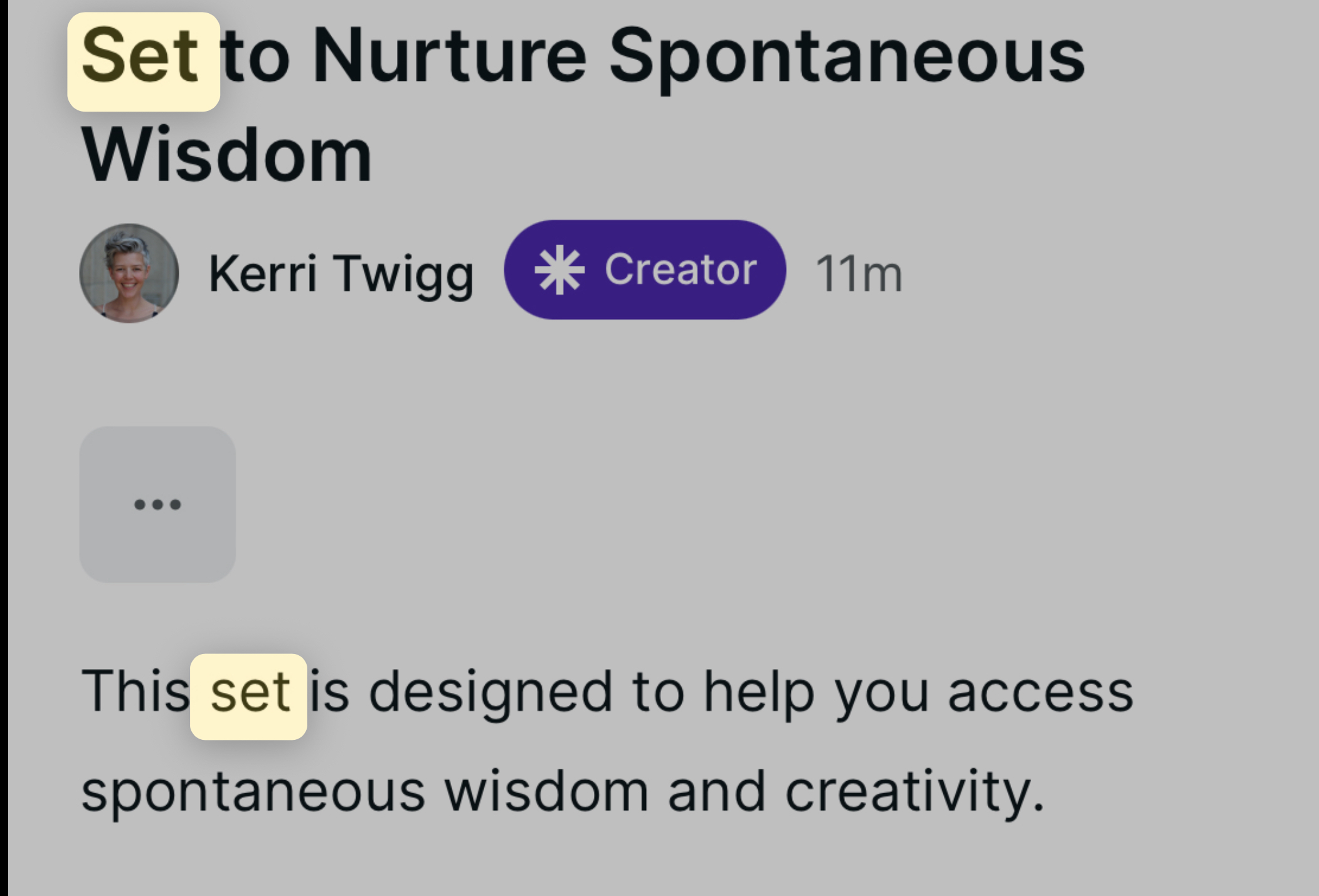Click the 11m duration label
The width and height of the screenshot is (1319, 896).
click(x=858, y=273)
